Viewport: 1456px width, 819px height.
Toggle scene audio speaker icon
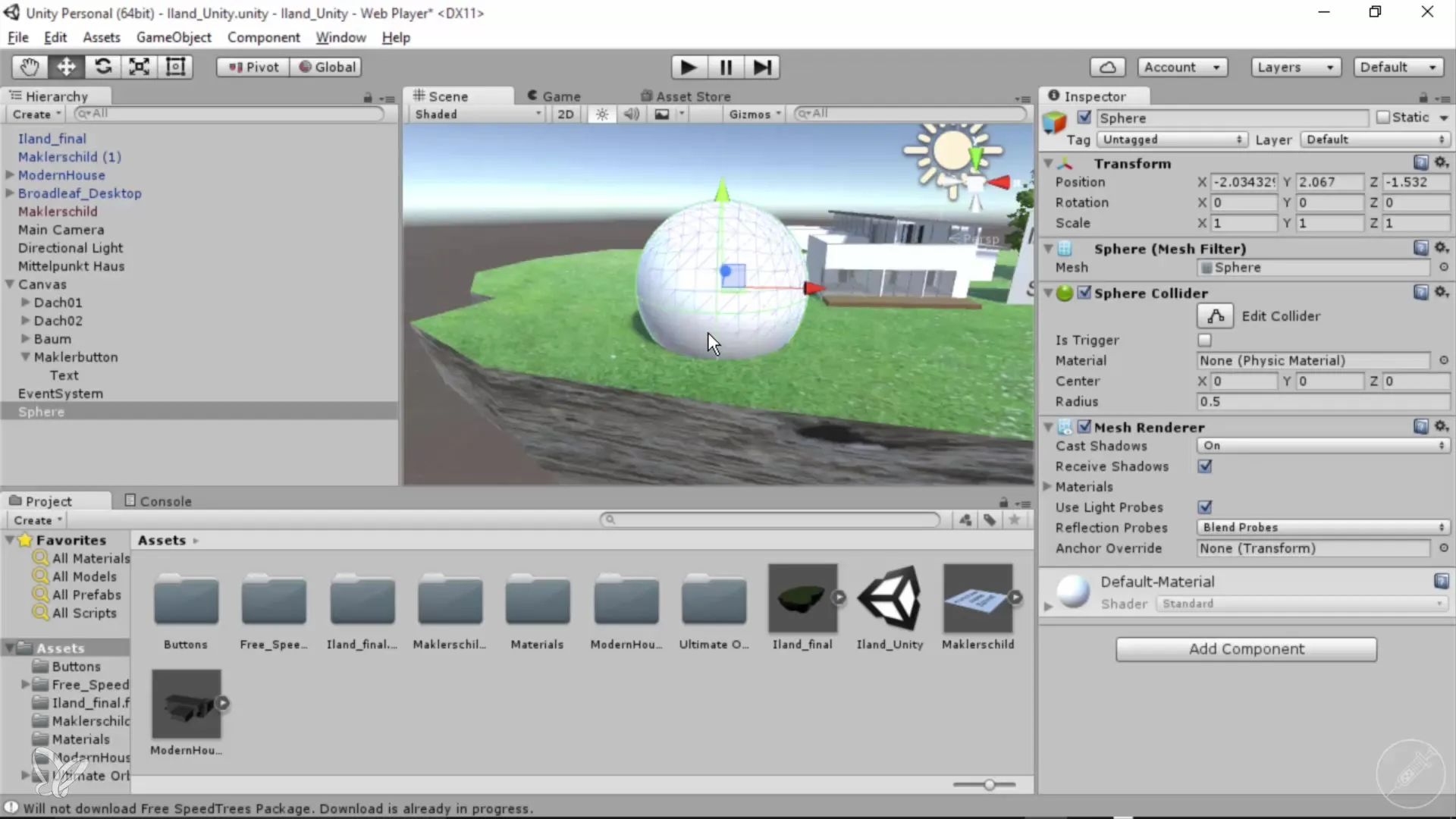click(631, 114)
